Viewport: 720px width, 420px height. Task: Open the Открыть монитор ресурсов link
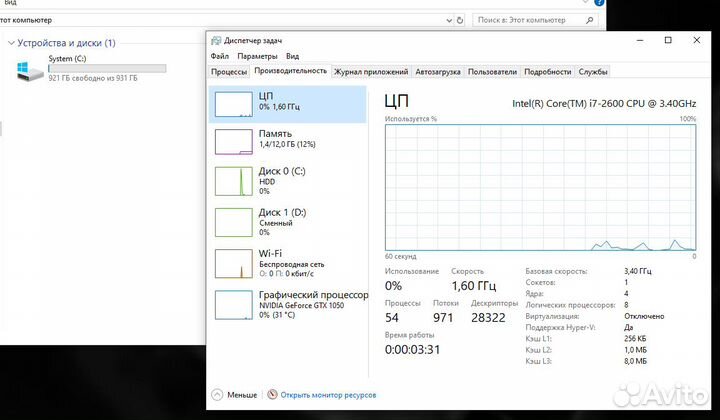point(328,395)
